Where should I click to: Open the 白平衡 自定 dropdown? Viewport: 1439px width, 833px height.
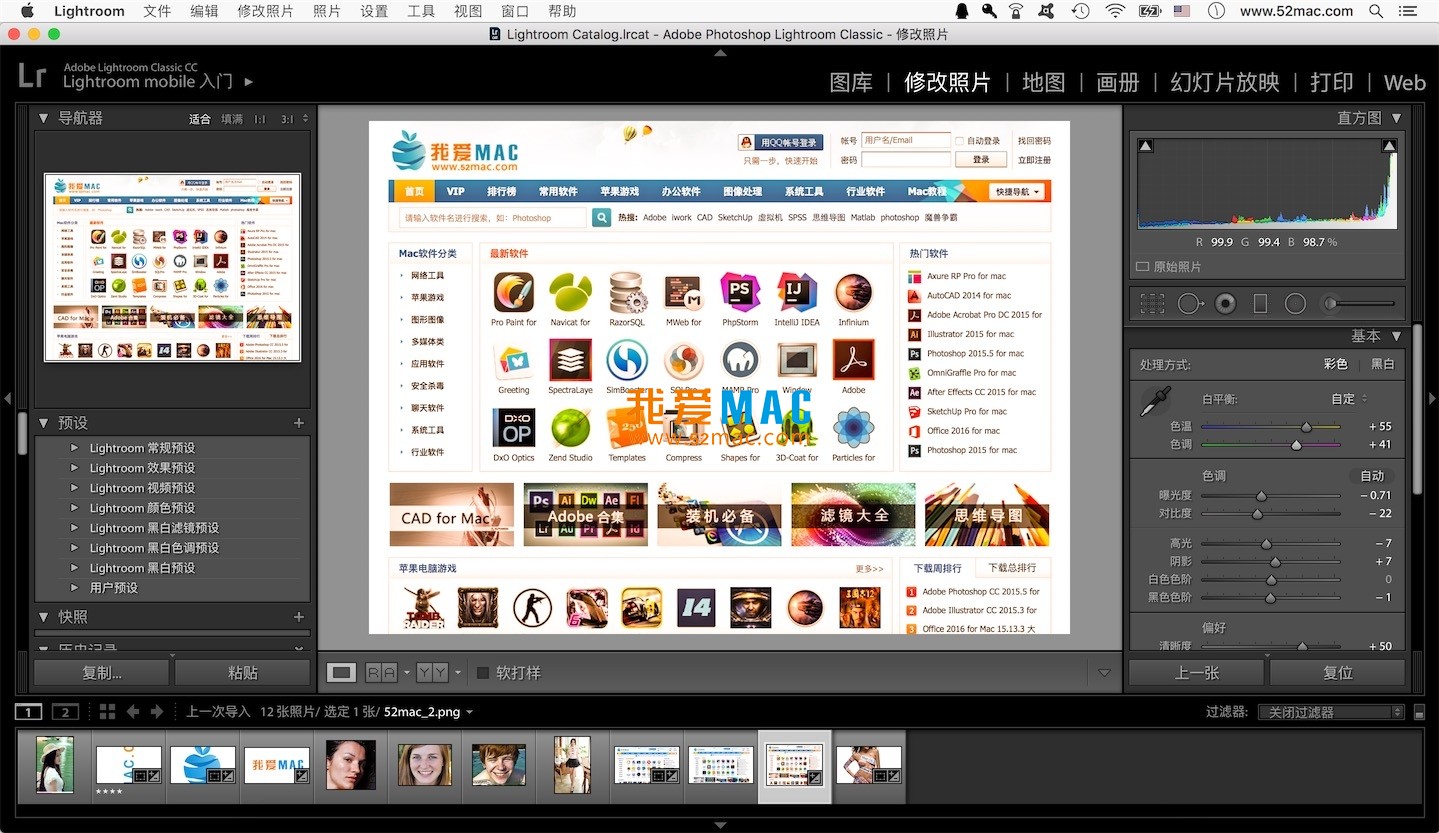click(1349, 399)
